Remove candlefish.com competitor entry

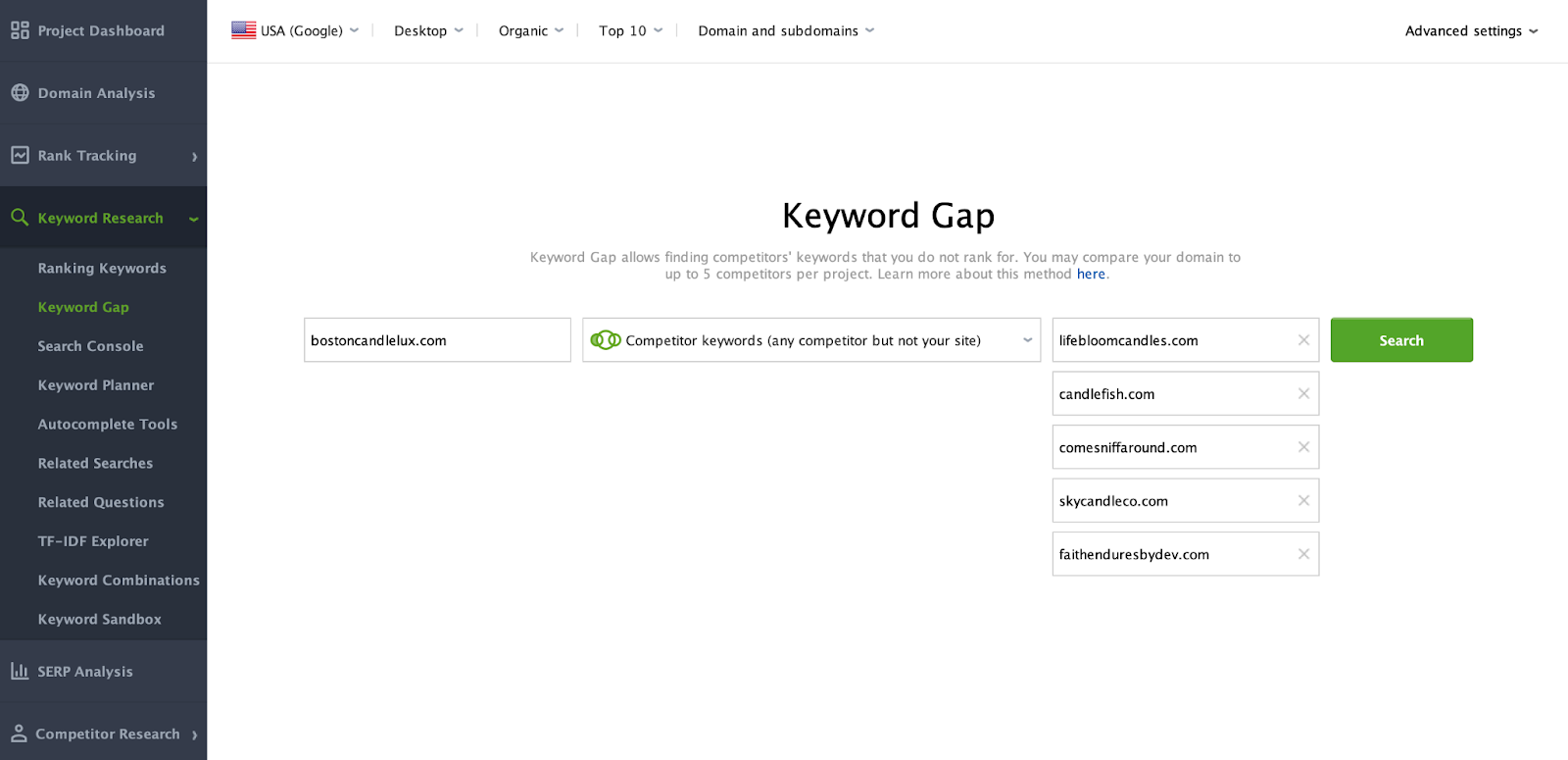[x=1303, y=393]
